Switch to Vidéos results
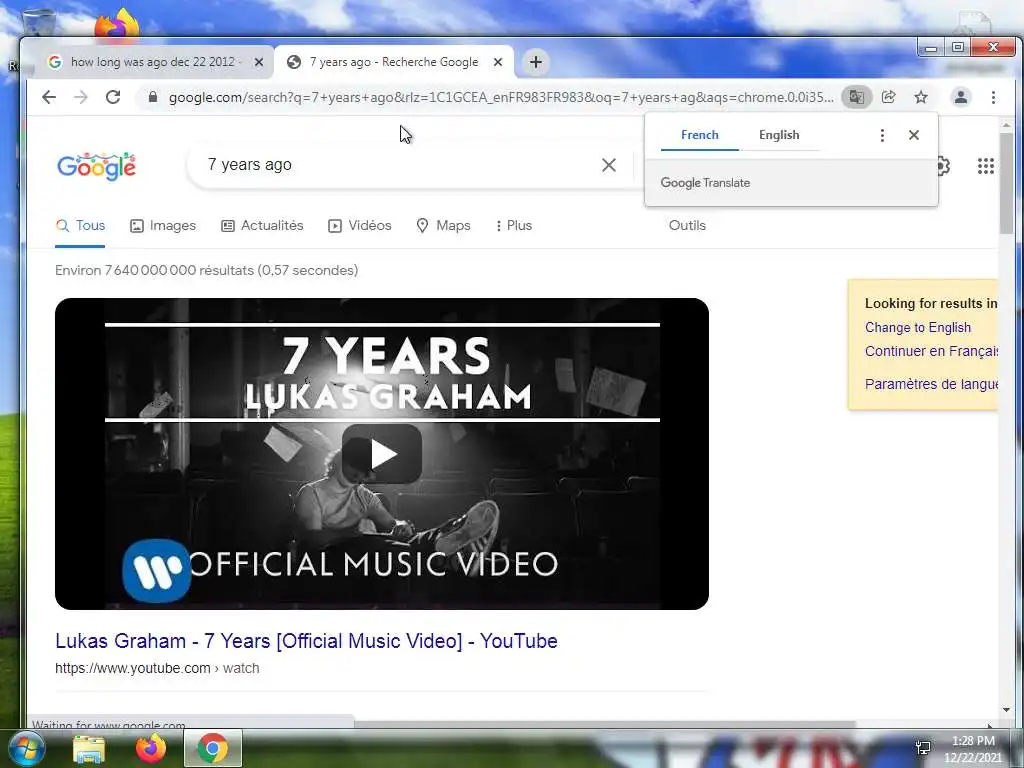The width and height of the screenshot is (1024, 768). [x=359, y=226]
